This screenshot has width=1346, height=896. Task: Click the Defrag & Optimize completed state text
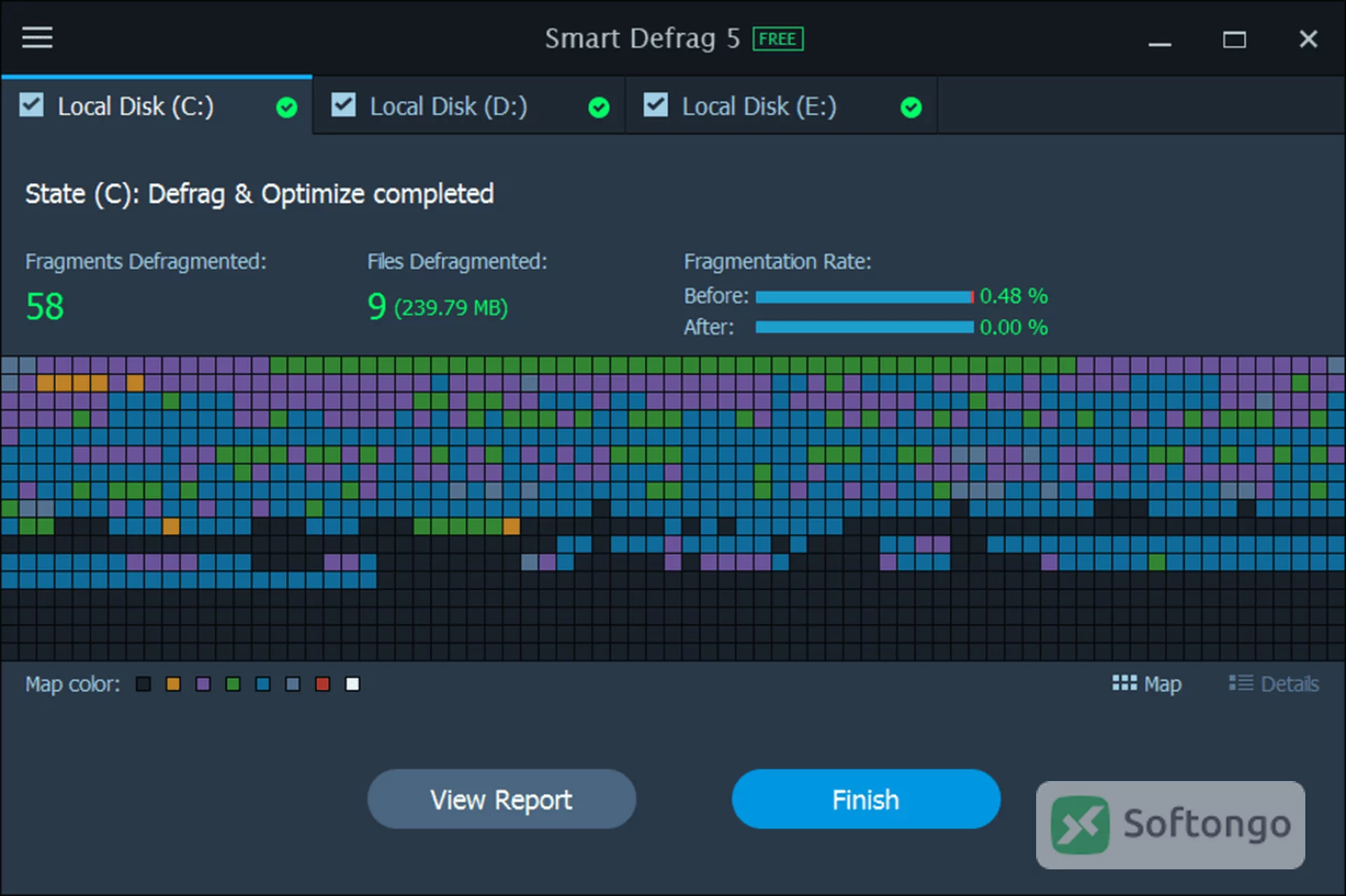321,194
